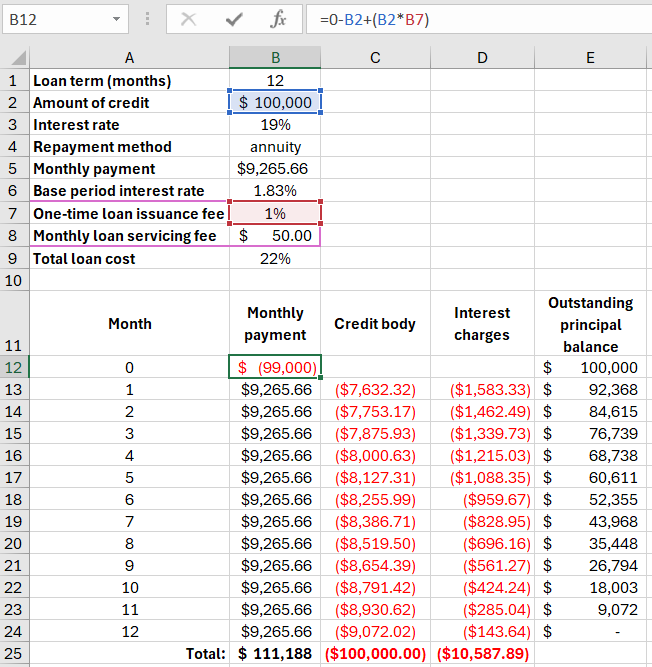Screen dimensions: 652x667
Task: Click 'One-time loan issuance fee' label
Action: click(128, 214)
